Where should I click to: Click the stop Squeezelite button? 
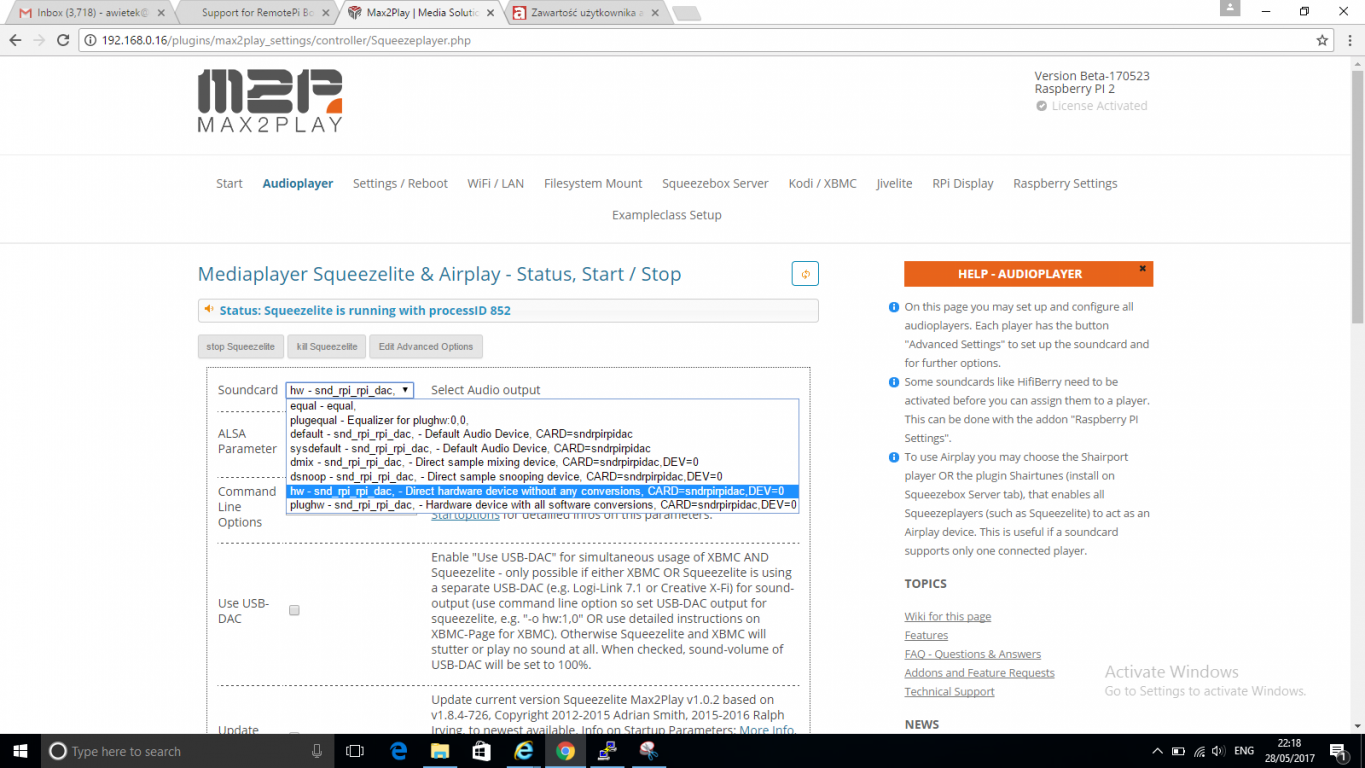coord(241,347)
